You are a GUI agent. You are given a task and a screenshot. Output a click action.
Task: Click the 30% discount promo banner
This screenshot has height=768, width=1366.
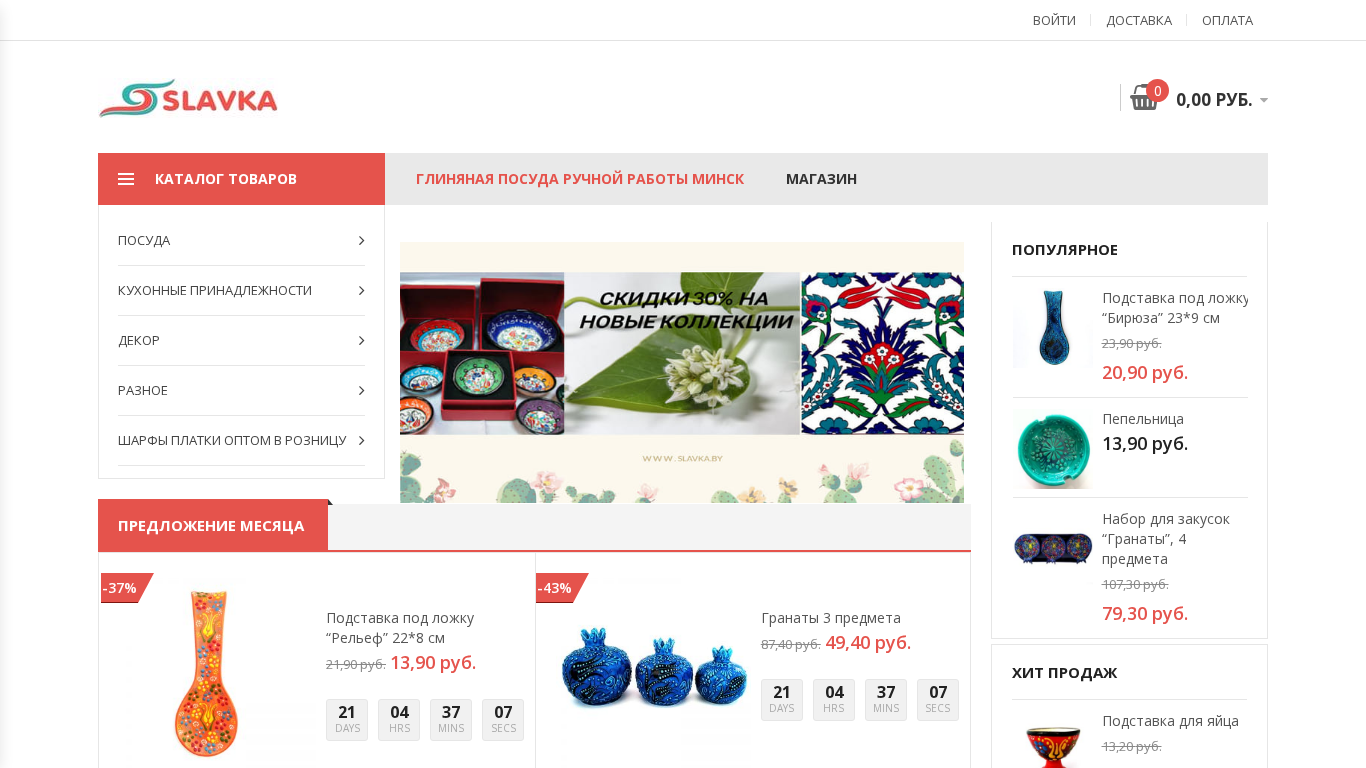[x=682, y=372]
